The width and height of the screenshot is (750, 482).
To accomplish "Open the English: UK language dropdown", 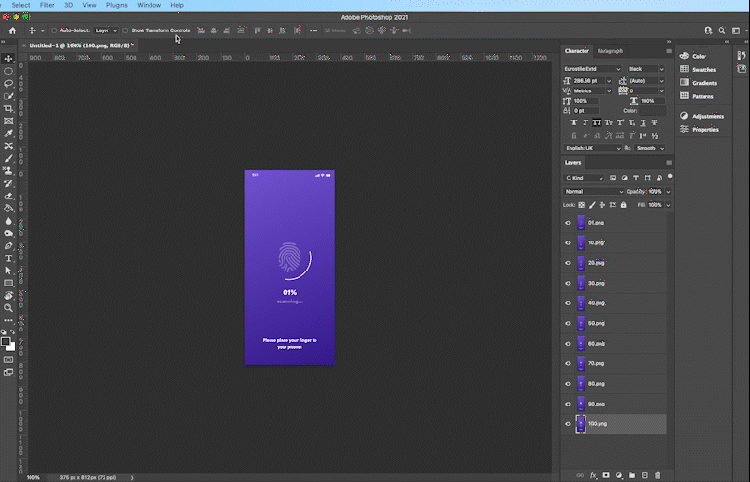I will coord(592,148).
